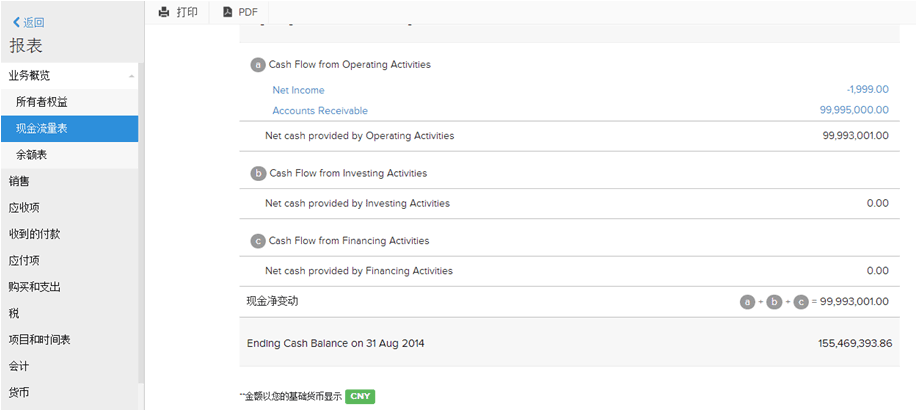Click the circled 'a' badge beside Operating Activities
This screenshot has height=411, width=917.
[x=258, y=65]
